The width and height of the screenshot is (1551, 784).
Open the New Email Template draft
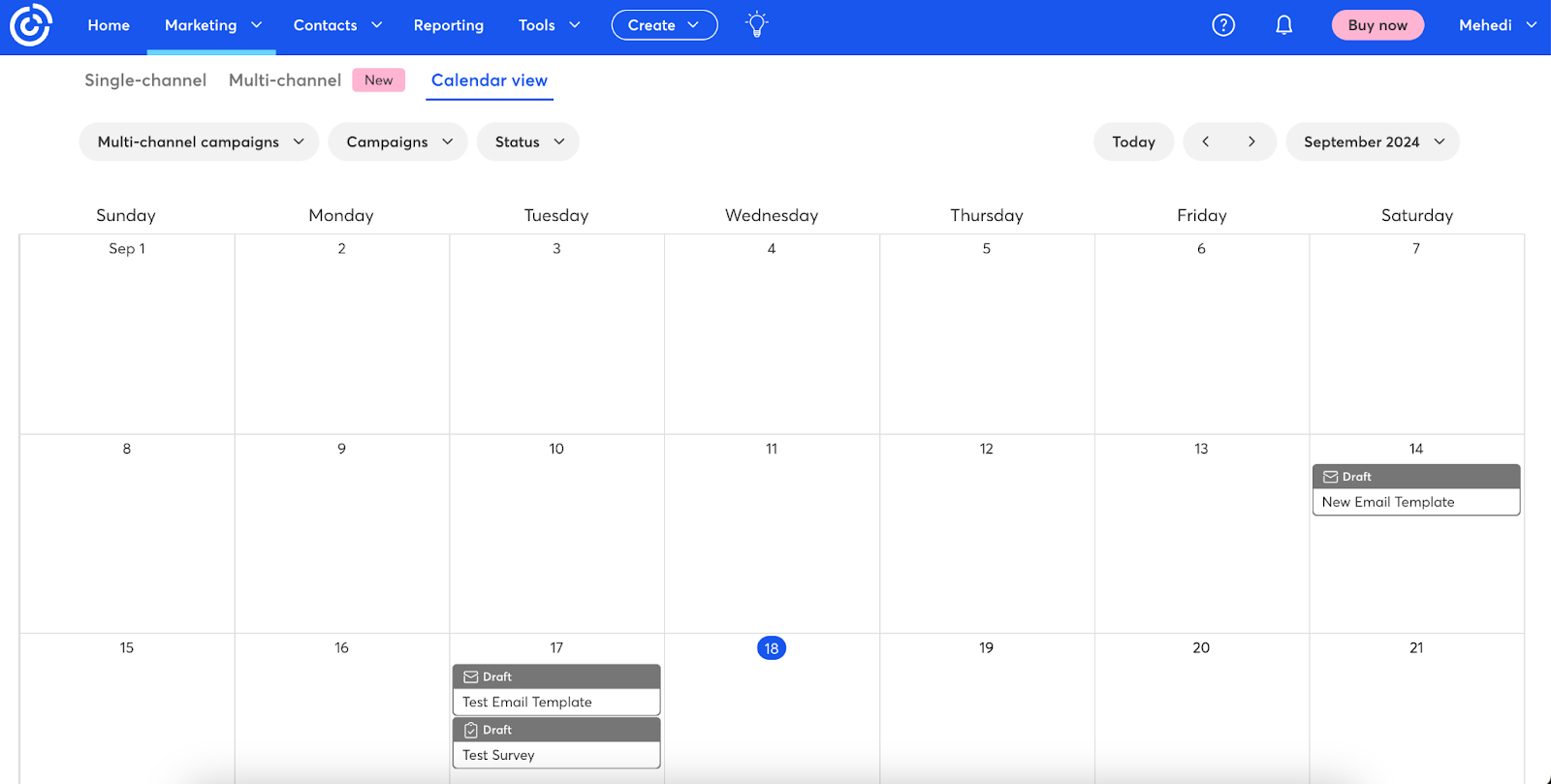point(1416,490)
